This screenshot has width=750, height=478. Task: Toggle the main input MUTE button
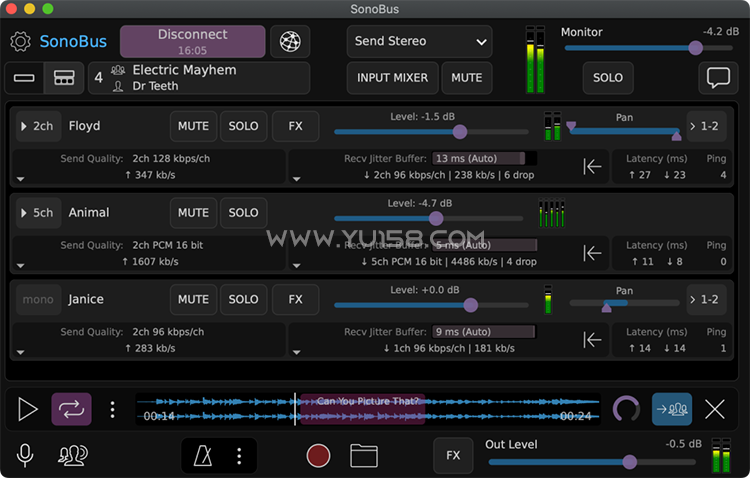click(x=466, y=78)
